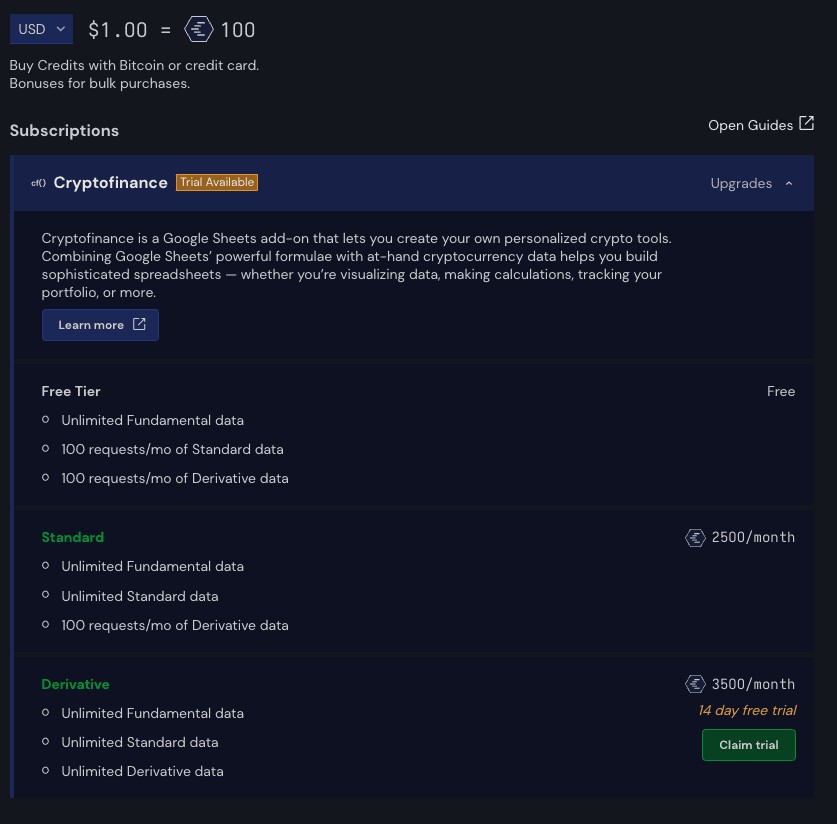This screenshot has width=837, height=824.
Task: Click the Claim trial button
Action: 748,745
